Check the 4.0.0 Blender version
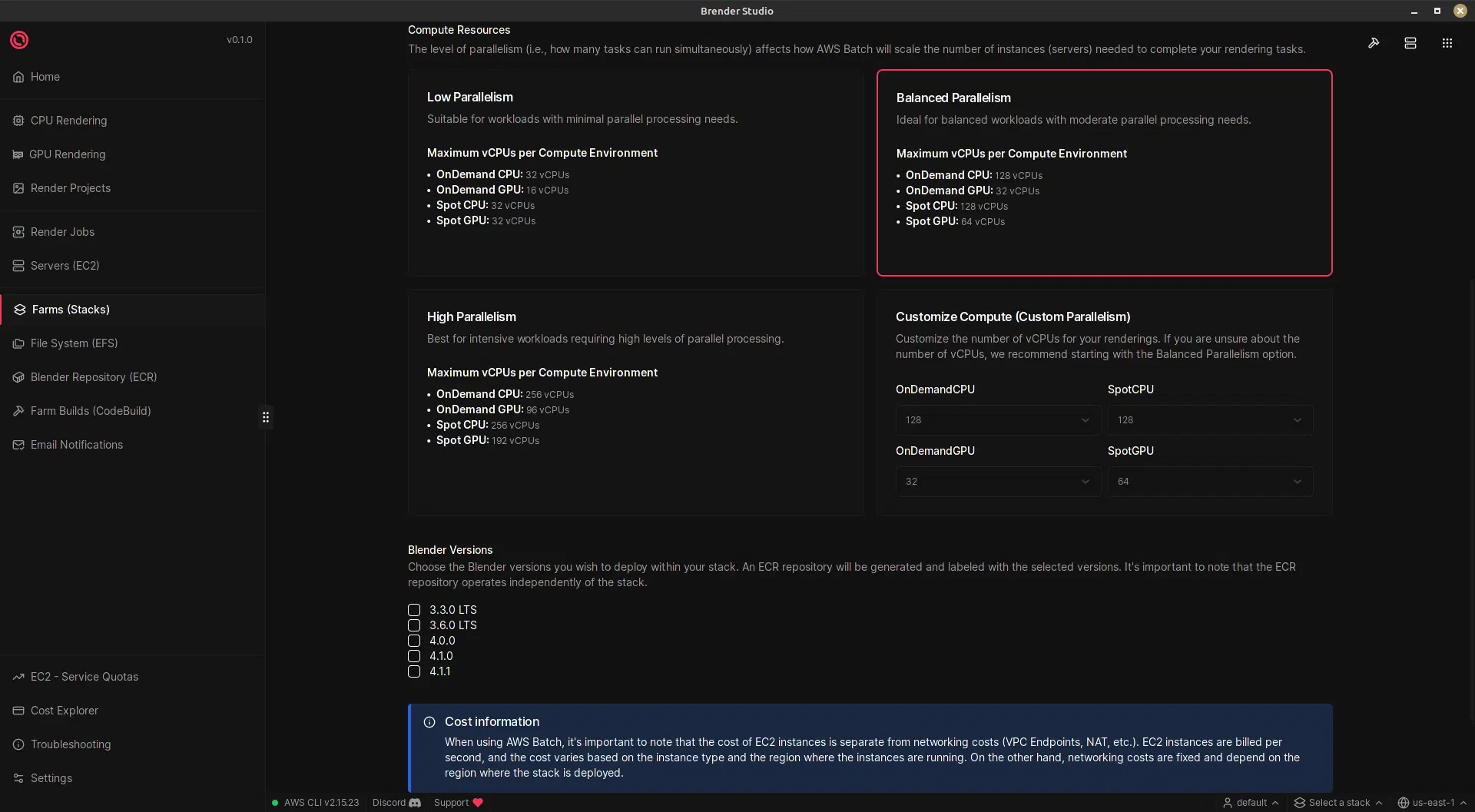Screen dimensions: 1475x812 pos(414,641)
